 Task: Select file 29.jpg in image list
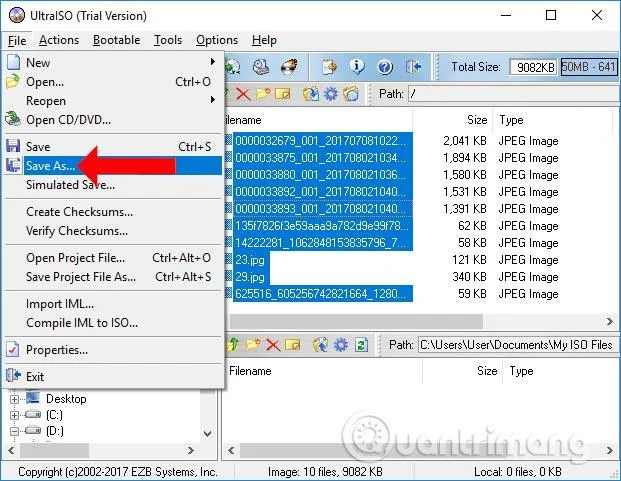click(x=250, y=277)
